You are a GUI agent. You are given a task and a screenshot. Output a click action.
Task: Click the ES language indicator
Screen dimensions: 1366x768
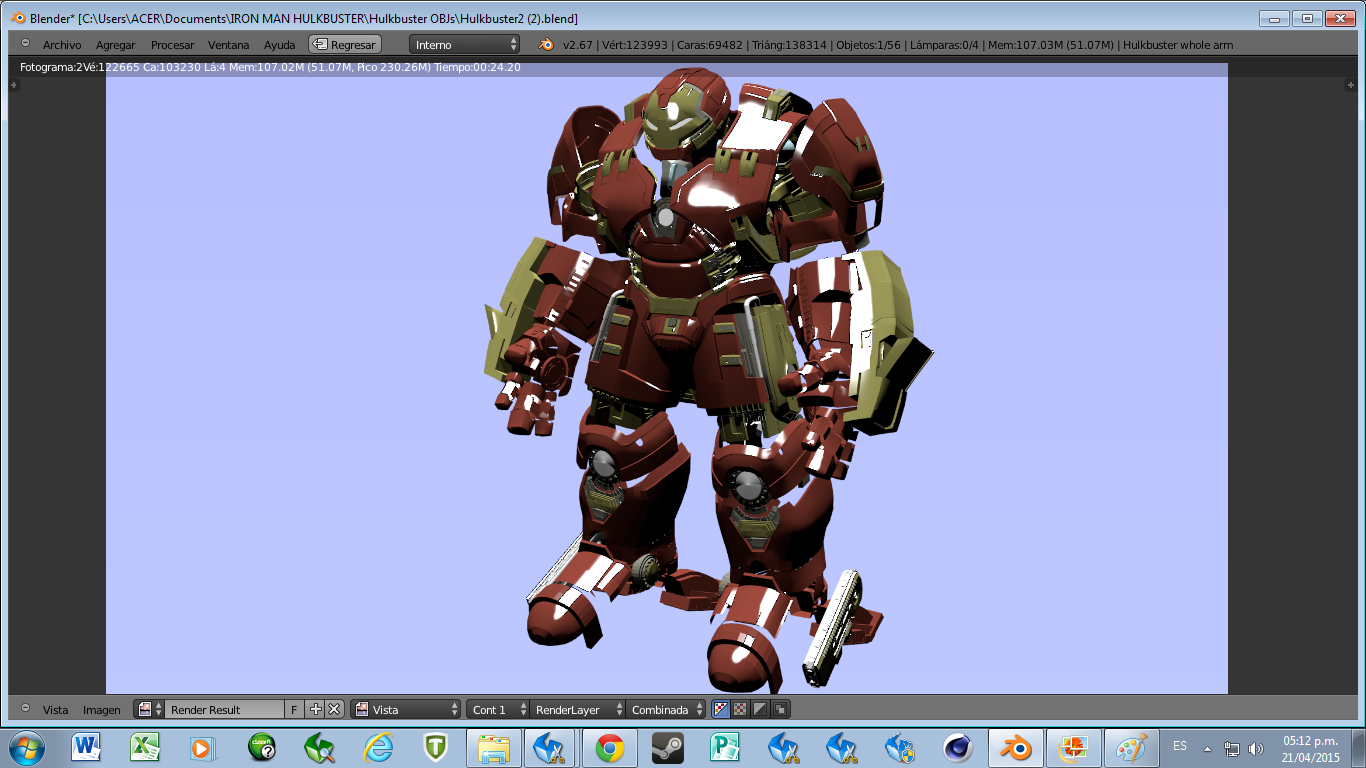click(x=1180, y=746)
